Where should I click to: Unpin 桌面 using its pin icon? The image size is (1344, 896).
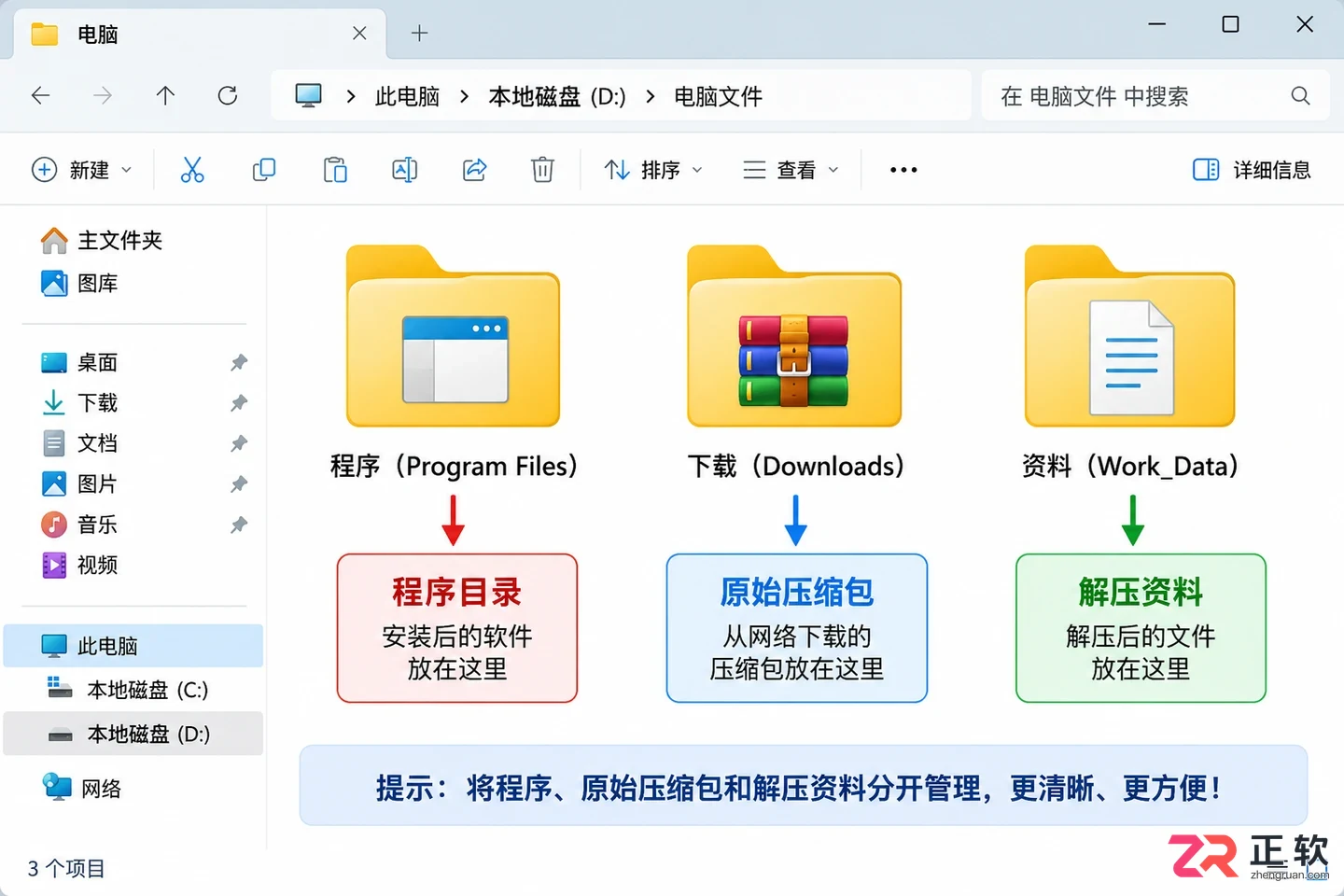(239, 362)
